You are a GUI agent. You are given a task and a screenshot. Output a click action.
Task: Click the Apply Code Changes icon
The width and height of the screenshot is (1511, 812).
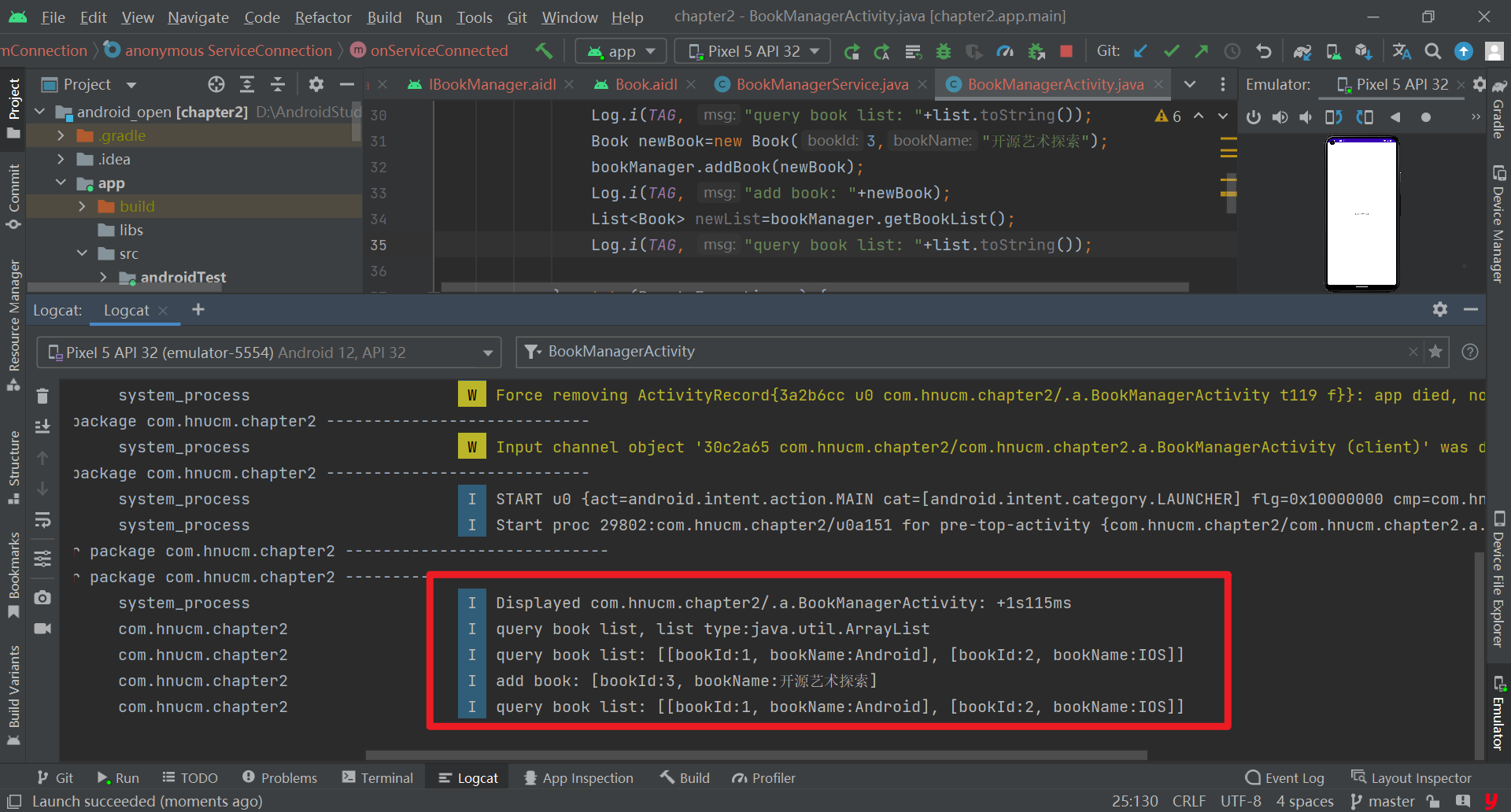(912, 51)
